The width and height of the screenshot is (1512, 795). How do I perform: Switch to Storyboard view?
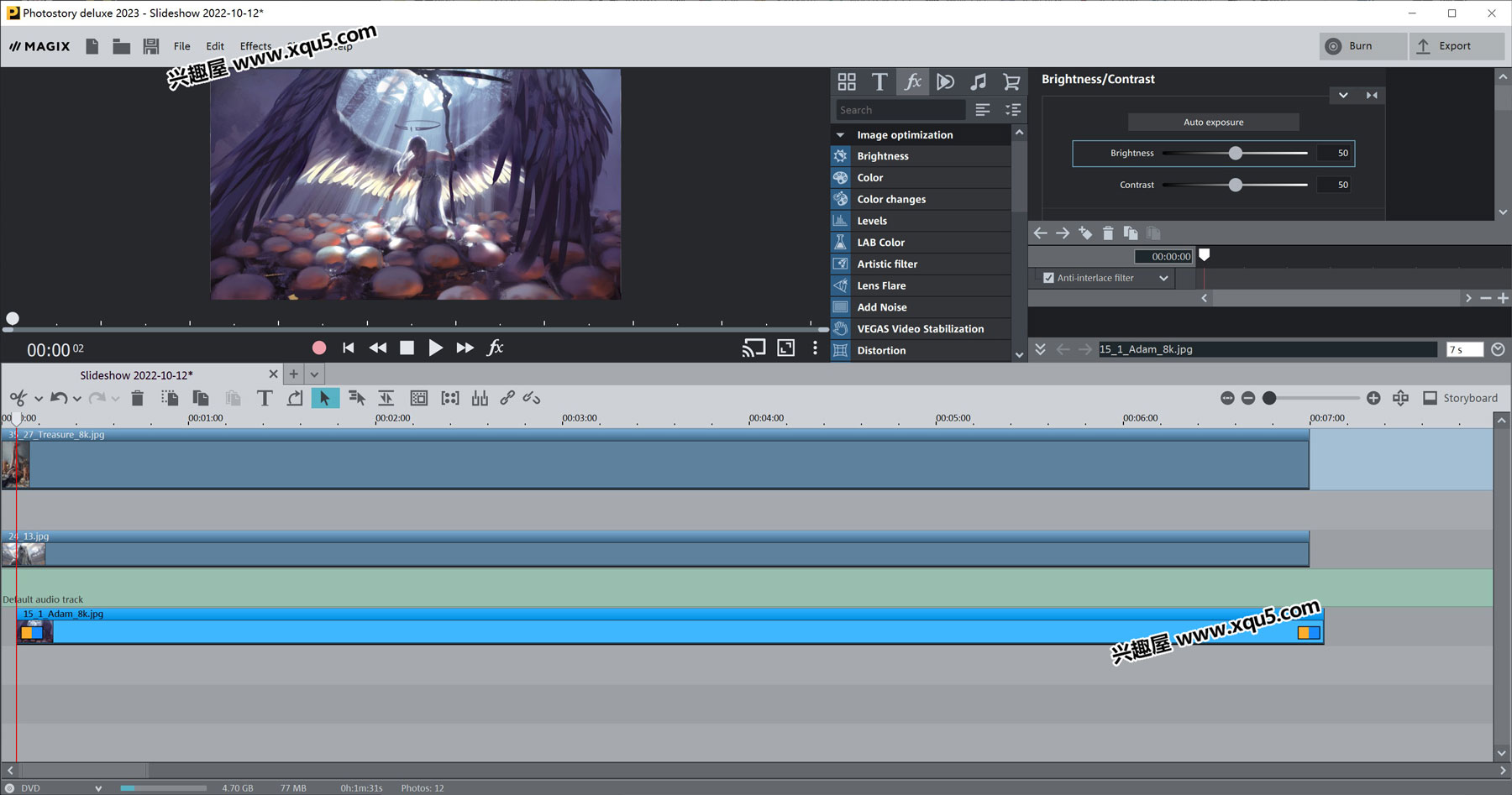[1461, 398]
